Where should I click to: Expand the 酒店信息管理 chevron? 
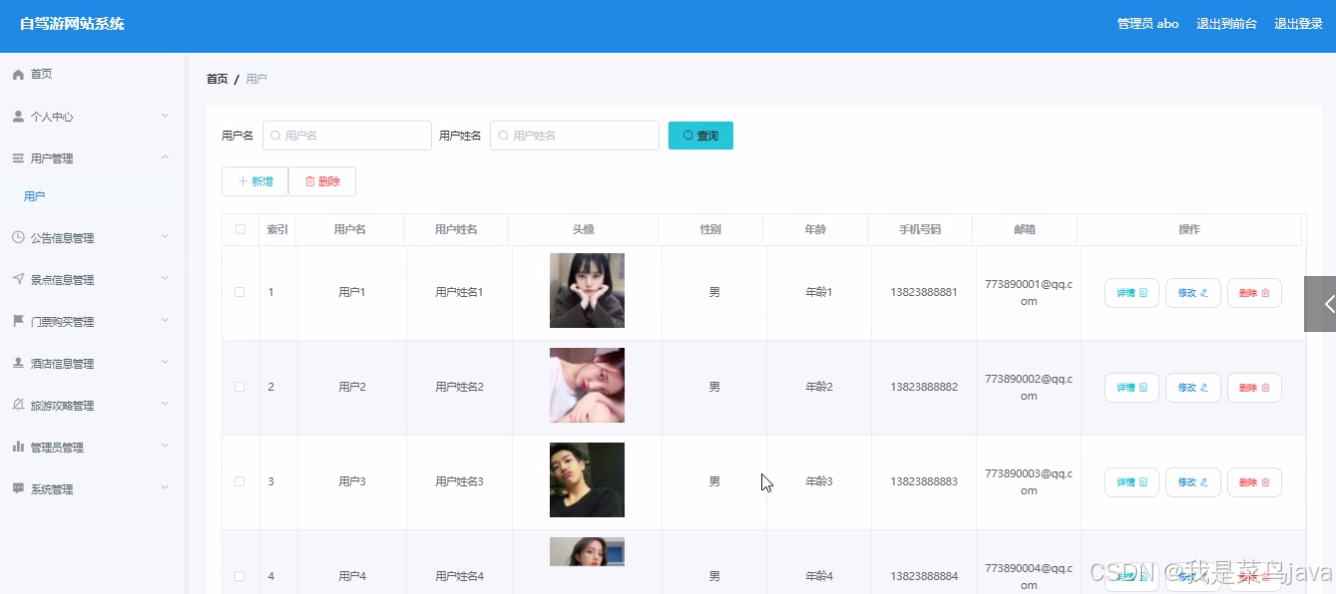165,364
